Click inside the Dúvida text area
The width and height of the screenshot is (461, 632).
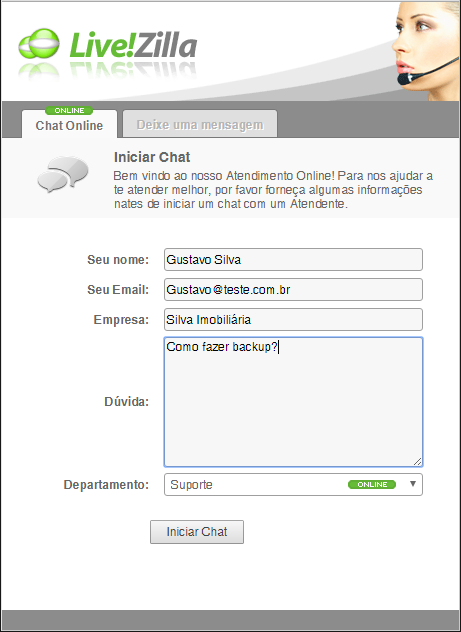(x=293, y=402)
